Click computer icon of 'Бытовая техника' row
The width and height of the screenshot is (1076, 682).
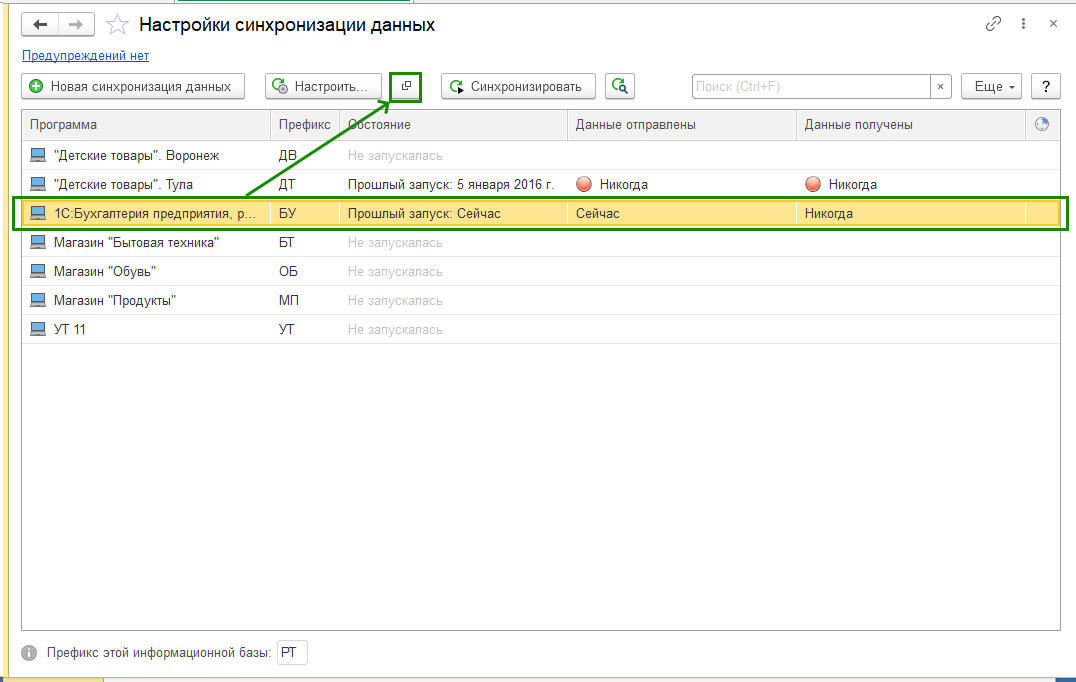(38, 242)
